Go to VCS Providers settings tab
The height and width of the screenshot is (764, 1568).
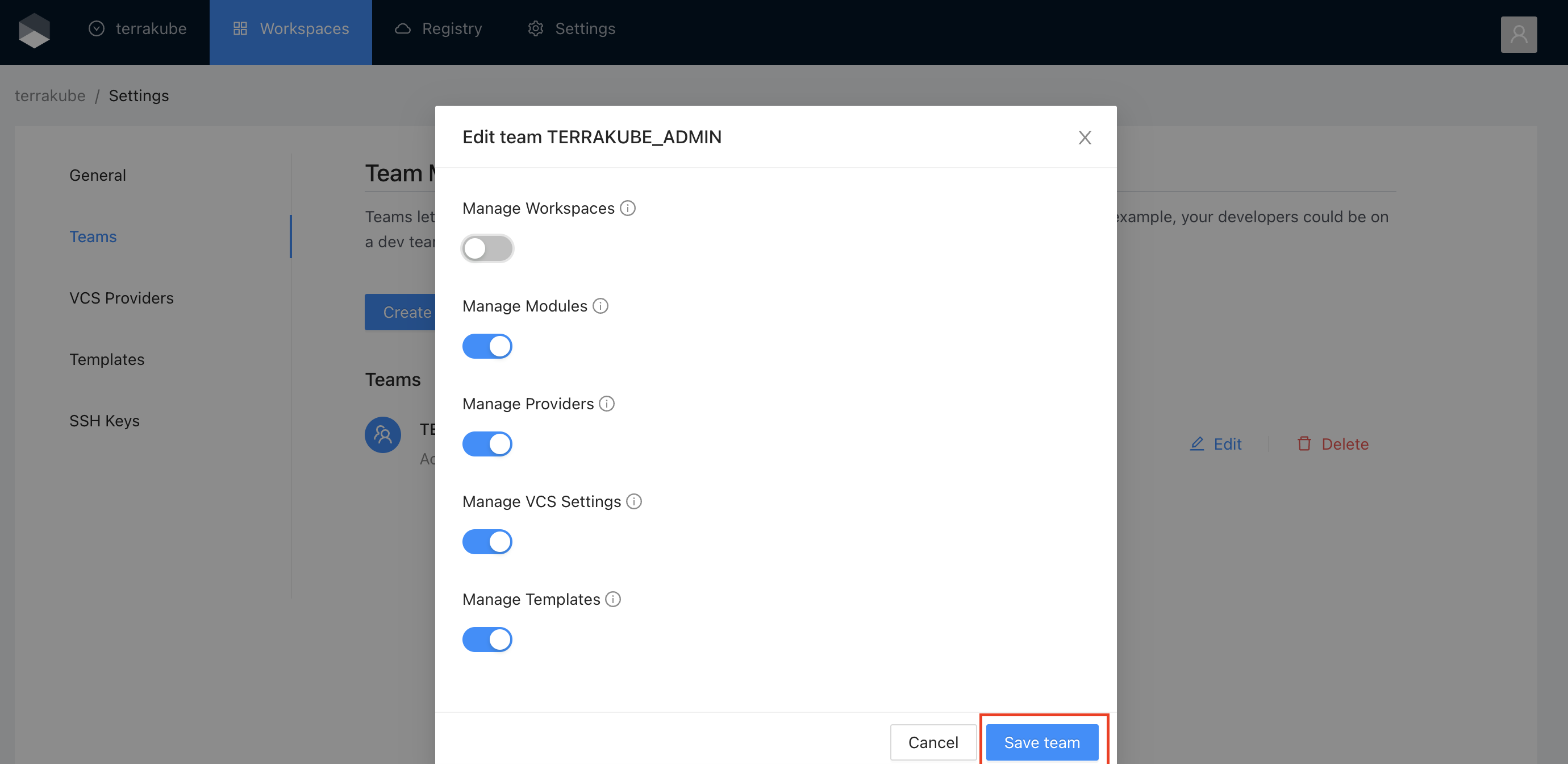[121, 298]
